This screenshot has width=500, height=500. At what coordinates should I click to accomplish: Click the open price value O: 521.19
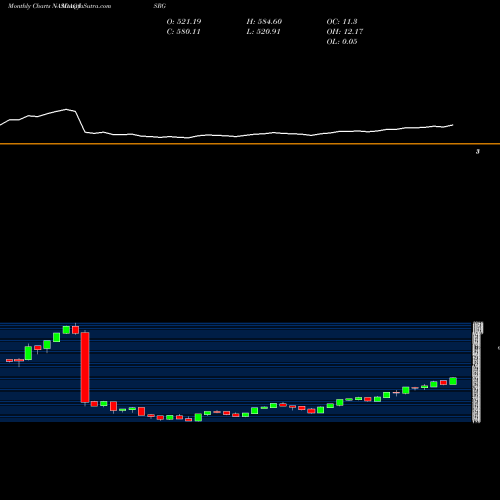[x=184, y=22]
